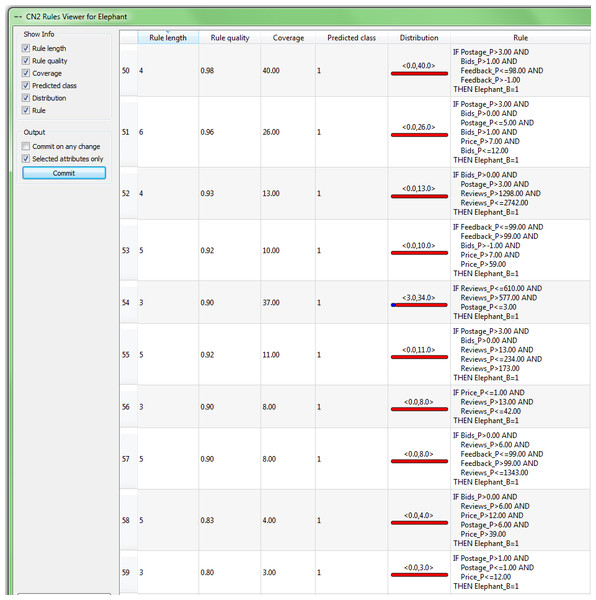Viewport: 596px width, 600px height.
Task: Sort by Predicted class column header
Action: click(x=352, y=38)
